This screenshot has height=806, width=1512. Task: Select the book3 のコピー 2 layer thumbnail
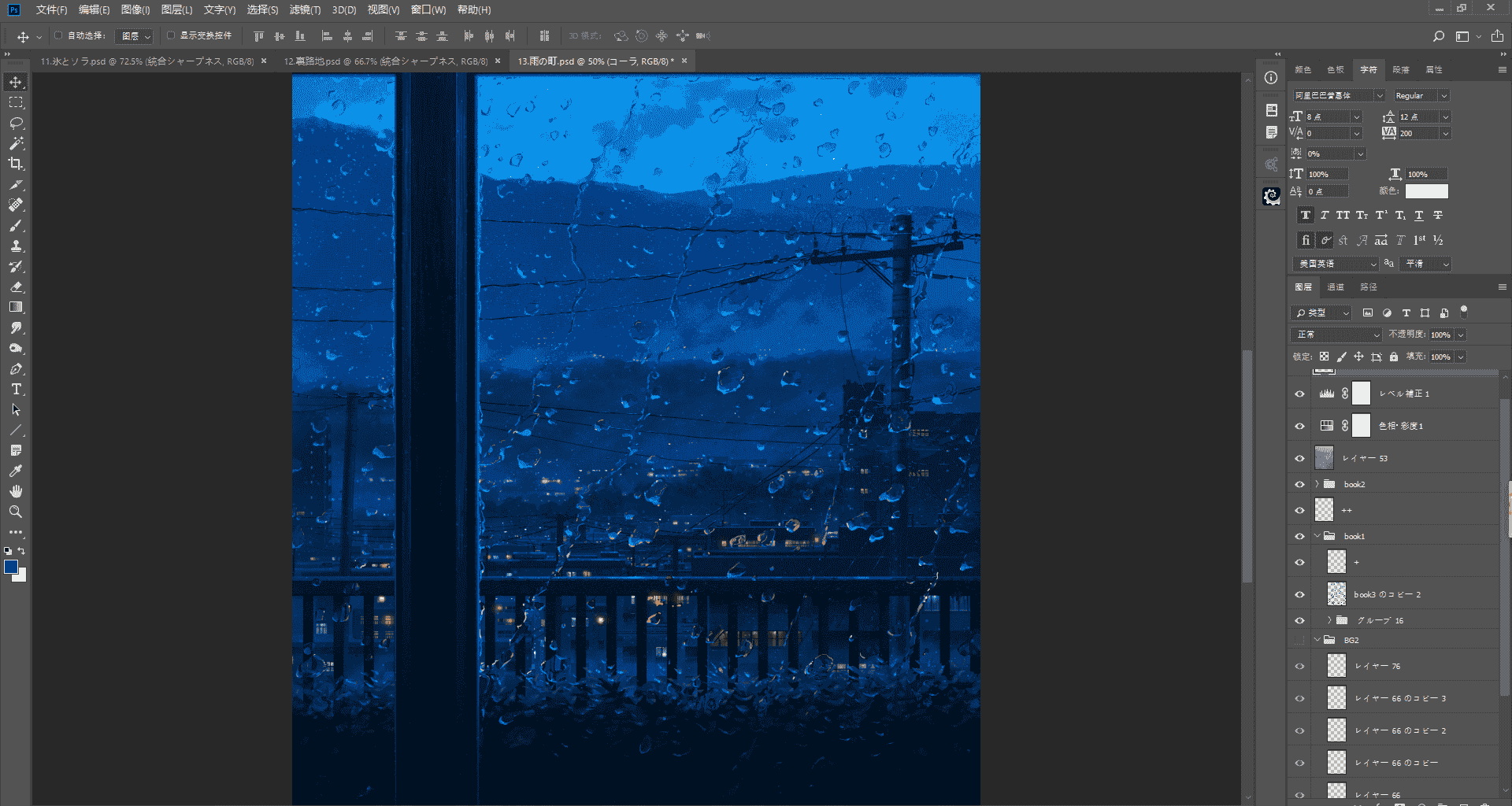[x=1336, y=594]
